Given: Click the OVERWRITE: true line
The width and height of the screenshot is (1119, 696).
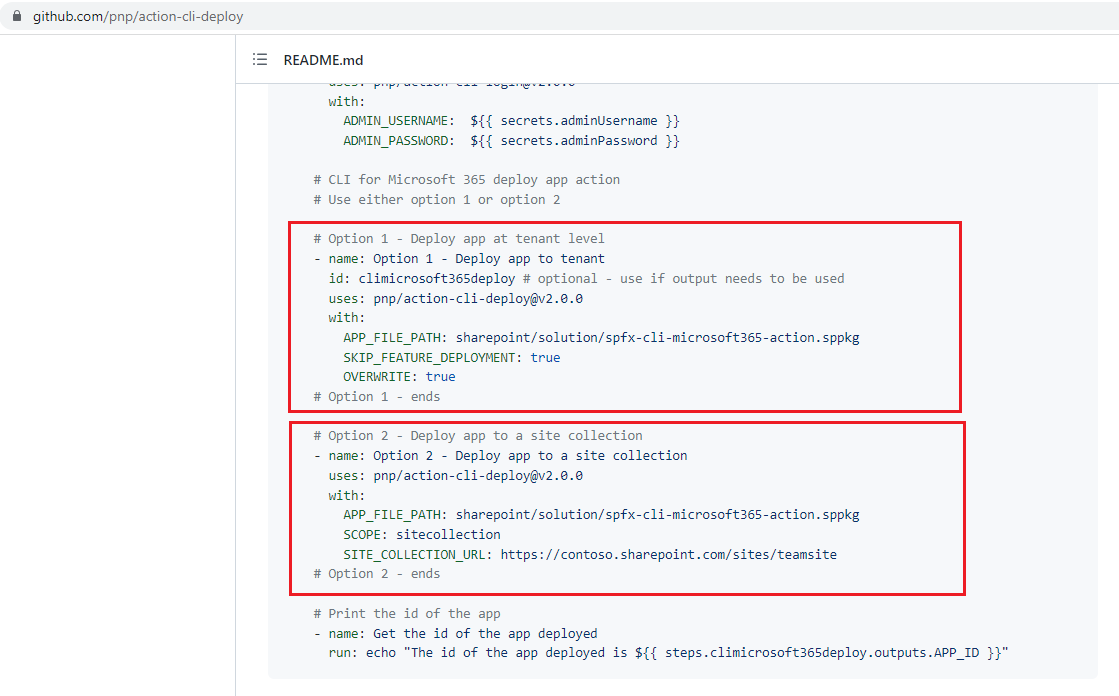Looking at the screenshot, I should coord(398,377).
